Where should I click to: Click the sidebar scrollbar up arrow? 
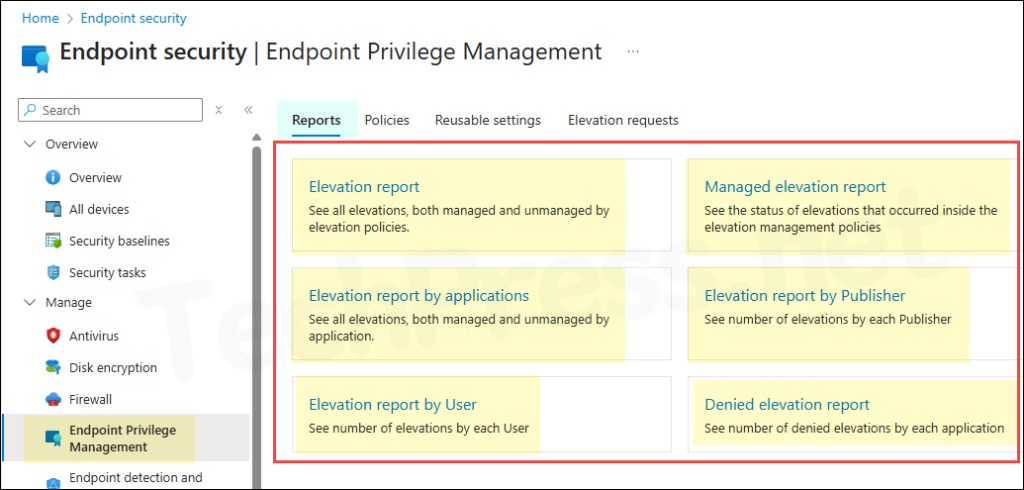point(256,137)
